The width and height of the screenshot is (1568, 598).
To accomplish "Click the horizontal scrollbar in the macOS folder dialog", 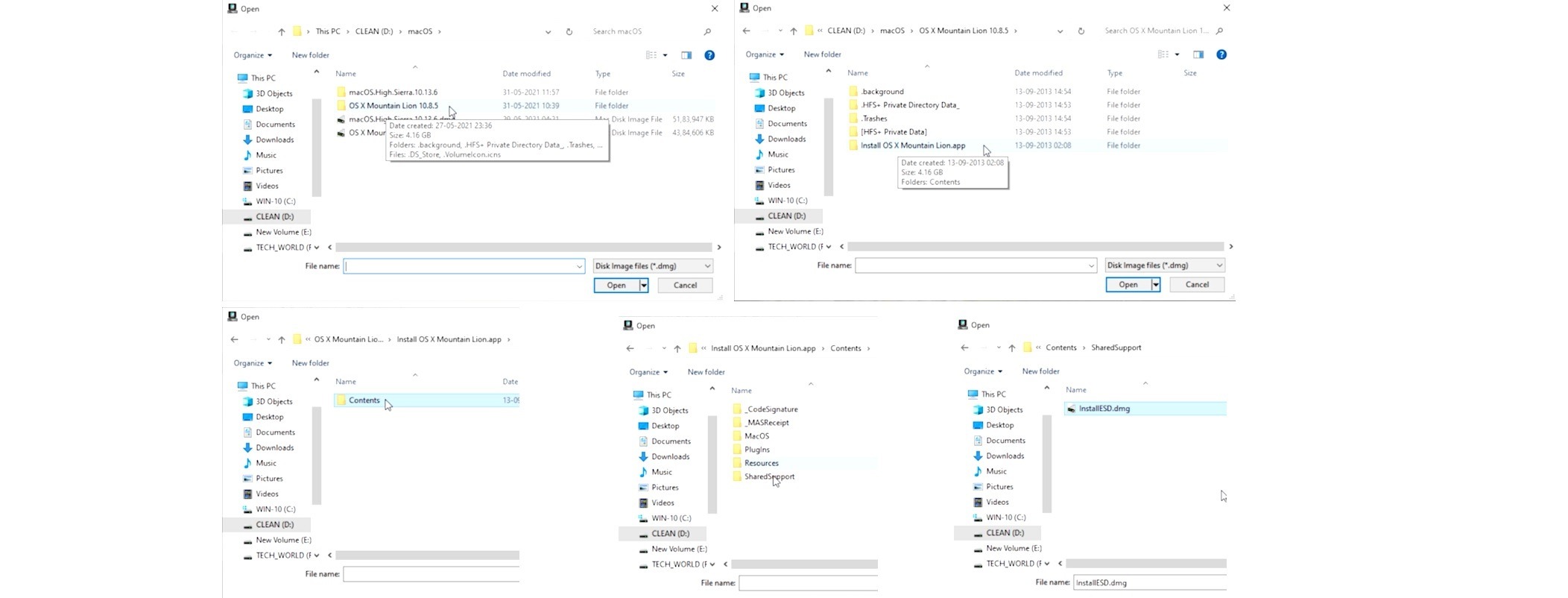I will 523,248.
